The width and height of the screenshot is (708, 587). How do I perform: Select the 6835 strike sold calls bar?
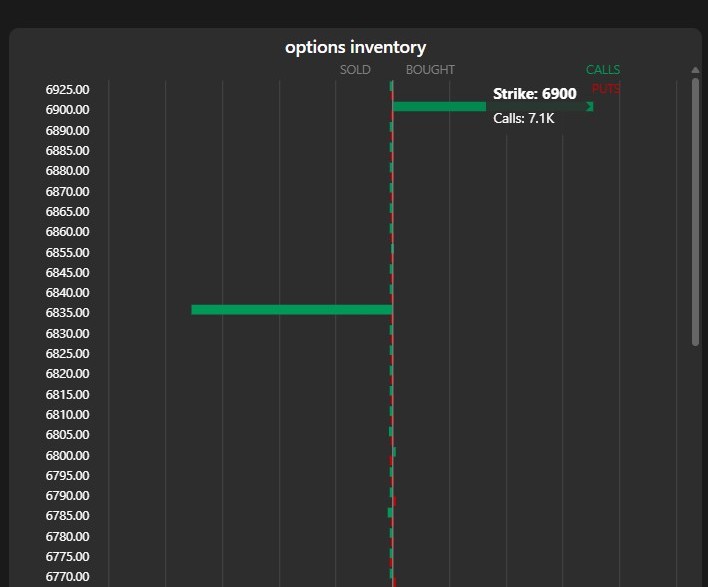[291, 310]
